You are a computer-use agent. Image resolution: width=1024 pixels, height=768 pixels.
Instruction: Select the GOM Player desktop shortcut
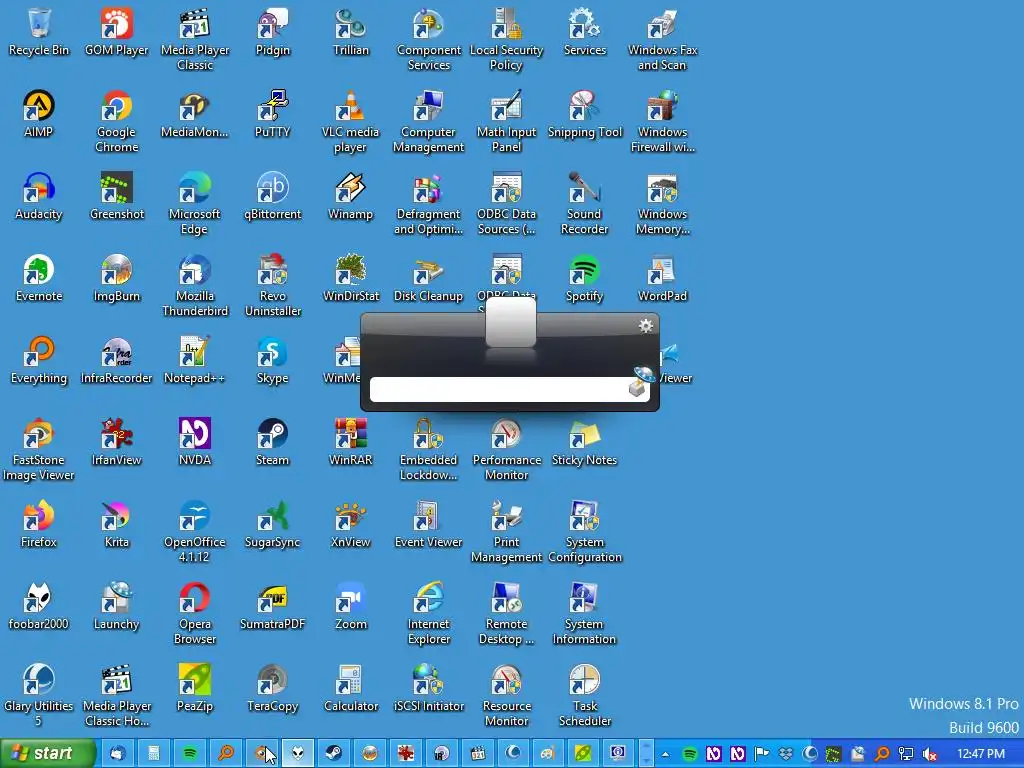(117, 33)
